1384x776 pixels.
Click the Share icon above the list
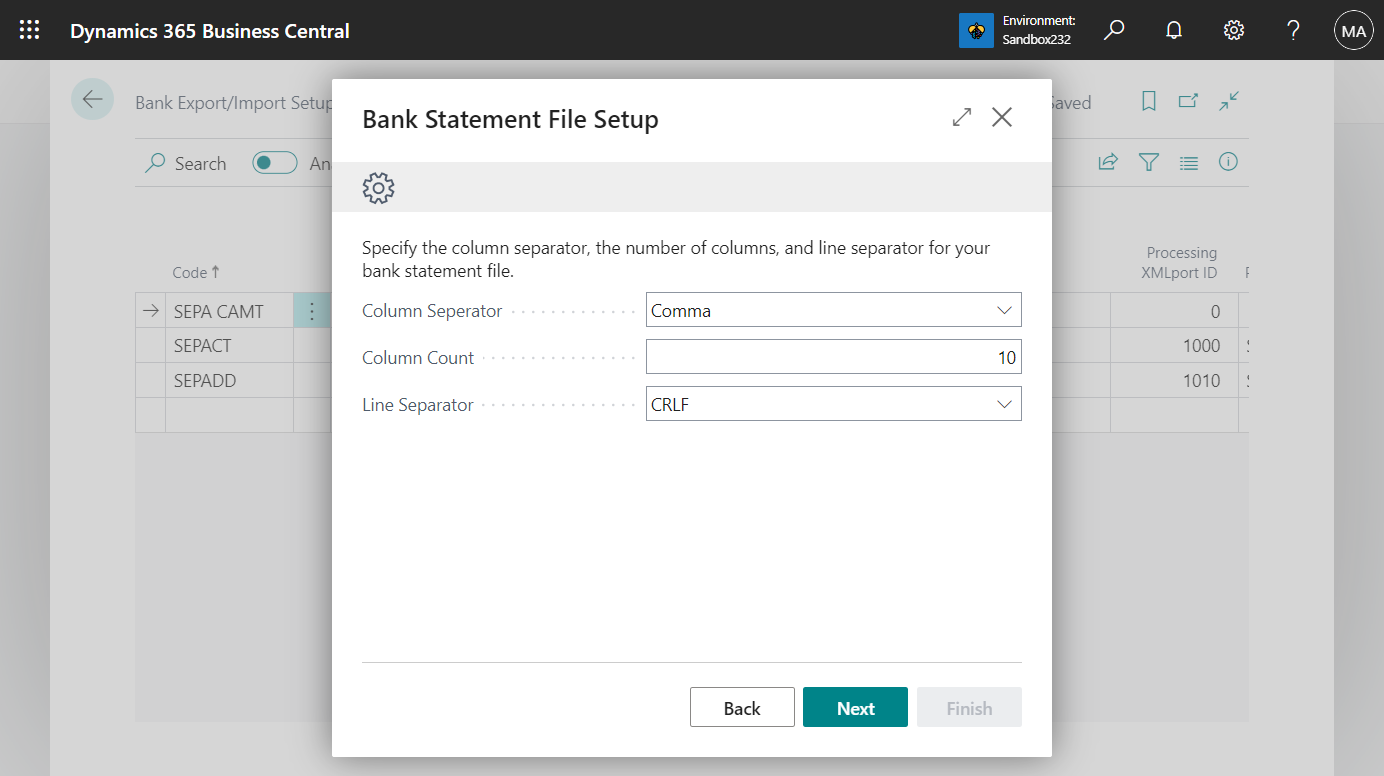coord(1108,162)
